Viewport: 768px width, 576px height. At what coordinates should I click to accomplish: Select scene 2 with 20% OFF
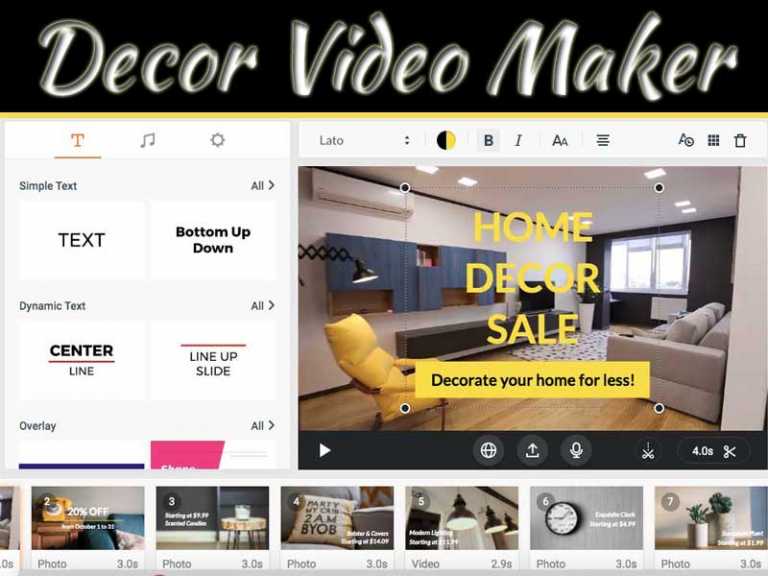[88, 518]
